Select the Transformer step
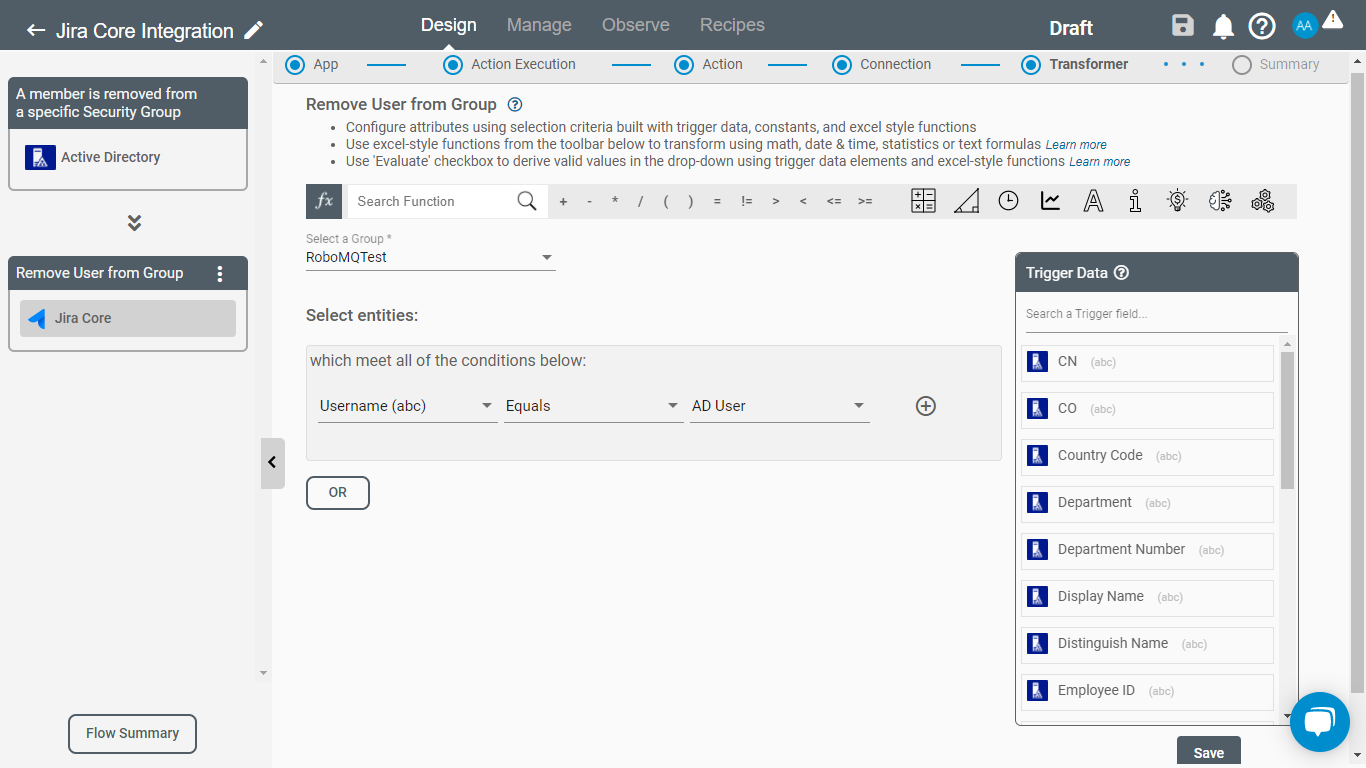This screenshot has height=768, width=1366. click(1074, 64)
